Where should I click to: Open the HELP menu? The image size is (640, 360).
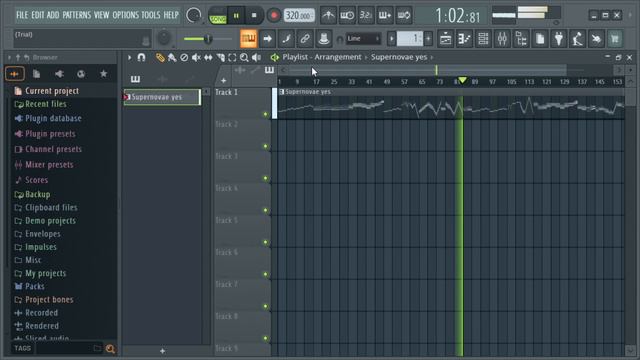click(171, 15)
